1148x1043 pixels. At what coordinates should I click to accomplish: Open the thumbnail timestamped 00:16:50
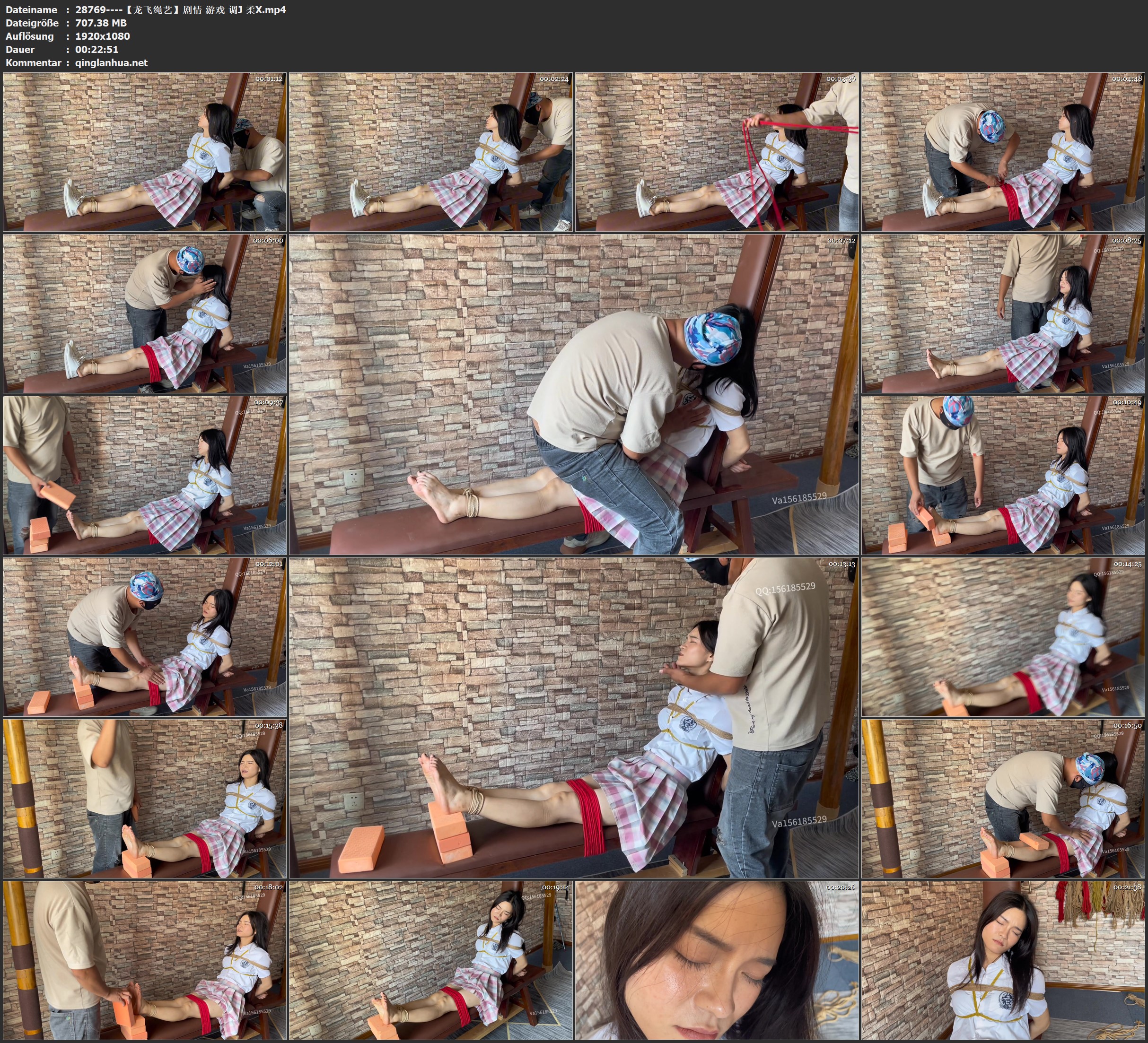1003,798
